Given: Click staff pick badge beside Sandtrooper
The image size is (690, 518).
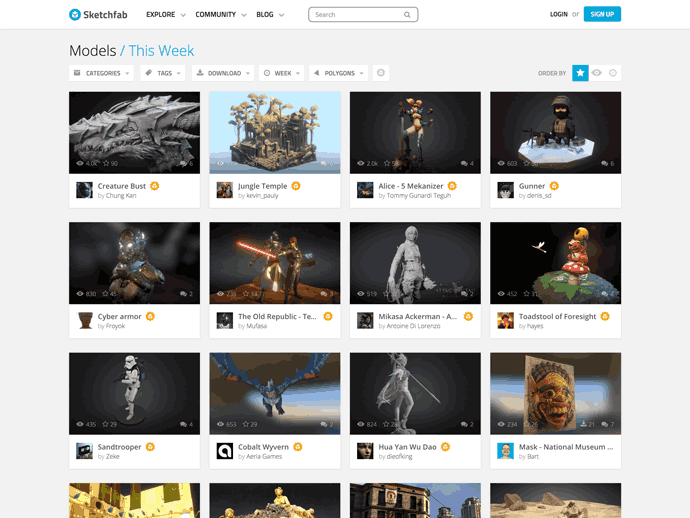Looking at the screenshot, I should click(150, 447).
